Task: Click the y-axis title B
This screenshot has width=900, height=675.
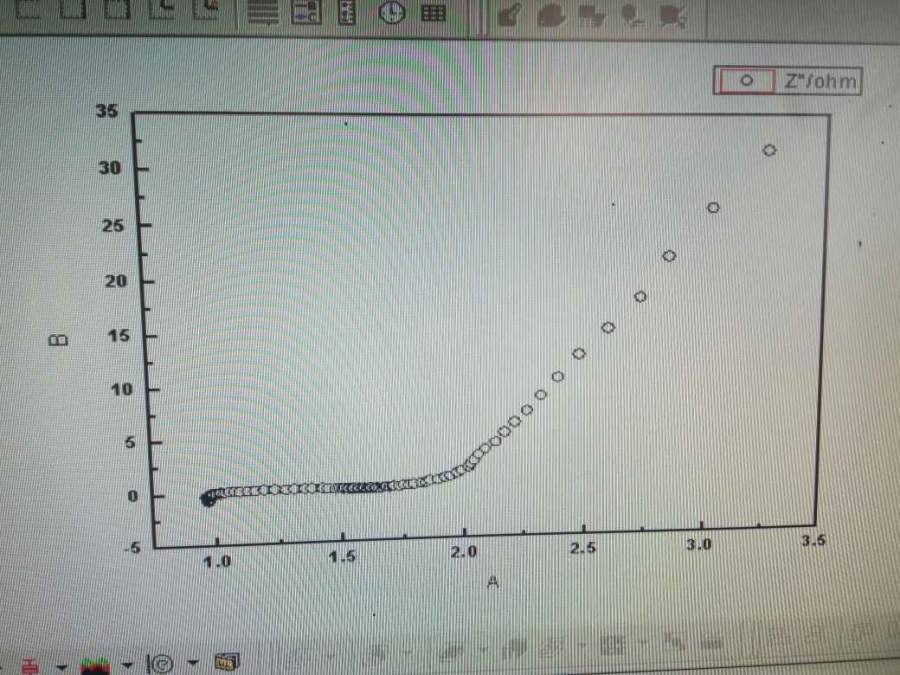Action: click(x=58, y=340)
